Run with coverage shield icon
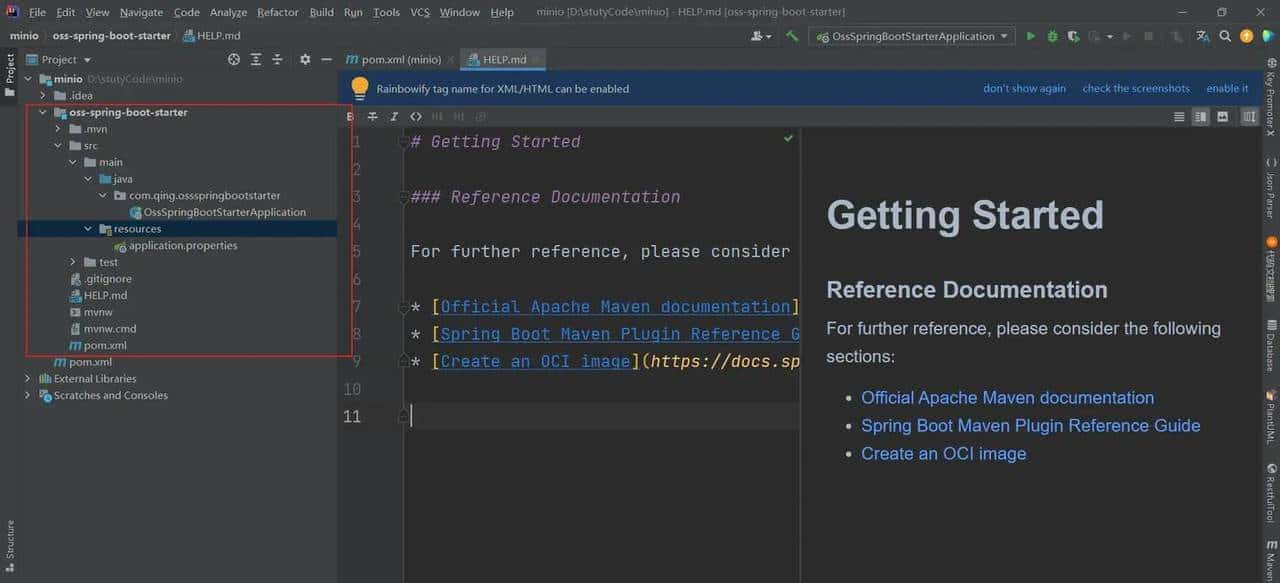Screen dimensions: 1280x583 click(1073, 36)
